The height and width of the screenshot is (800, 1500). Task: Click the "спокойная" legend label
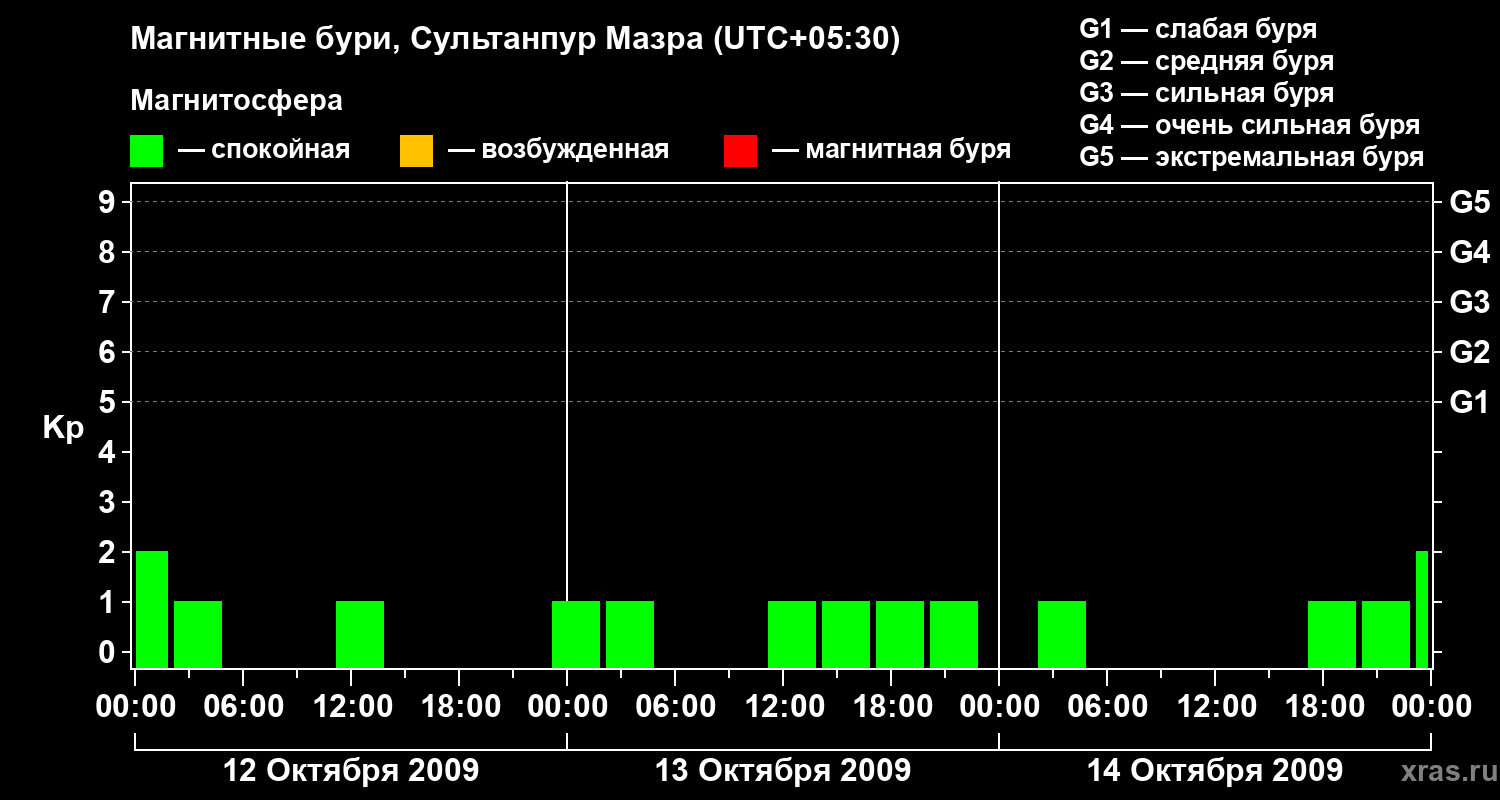tap(279, 151)
